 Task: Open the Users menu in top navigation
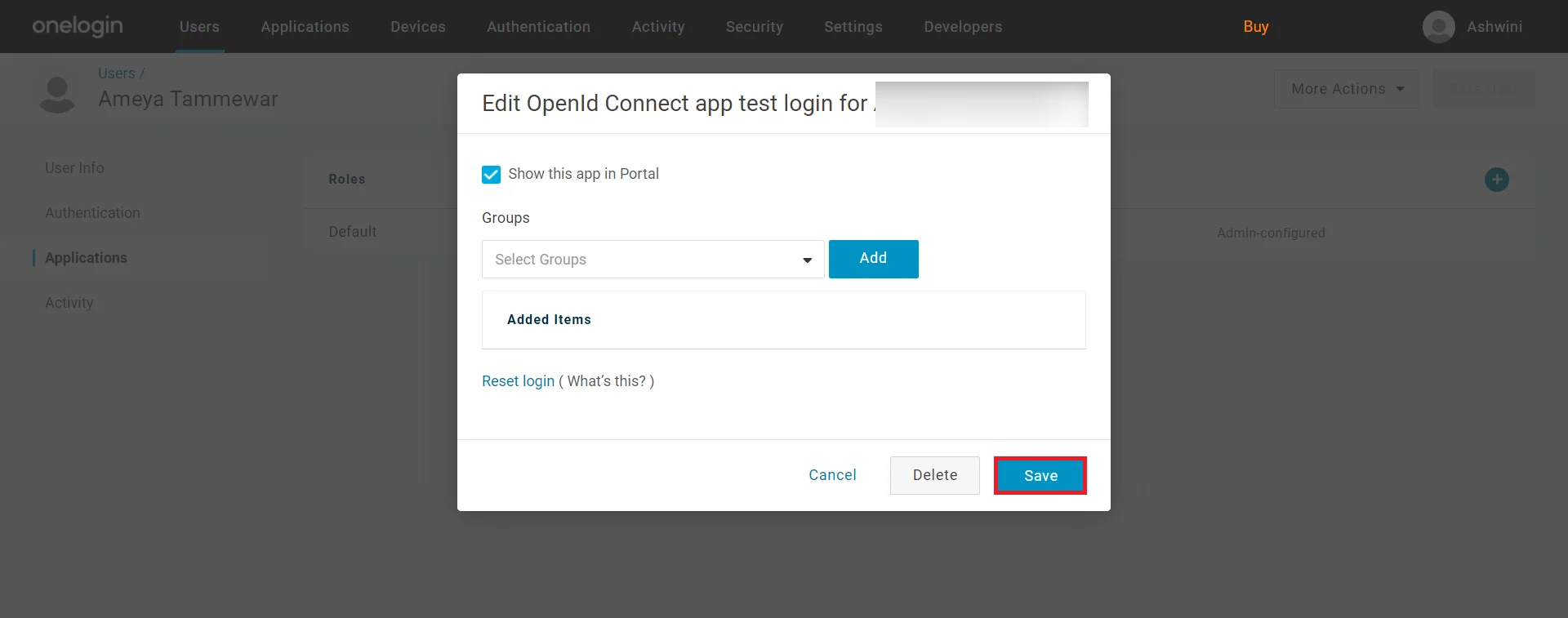(x=199, y=27)
